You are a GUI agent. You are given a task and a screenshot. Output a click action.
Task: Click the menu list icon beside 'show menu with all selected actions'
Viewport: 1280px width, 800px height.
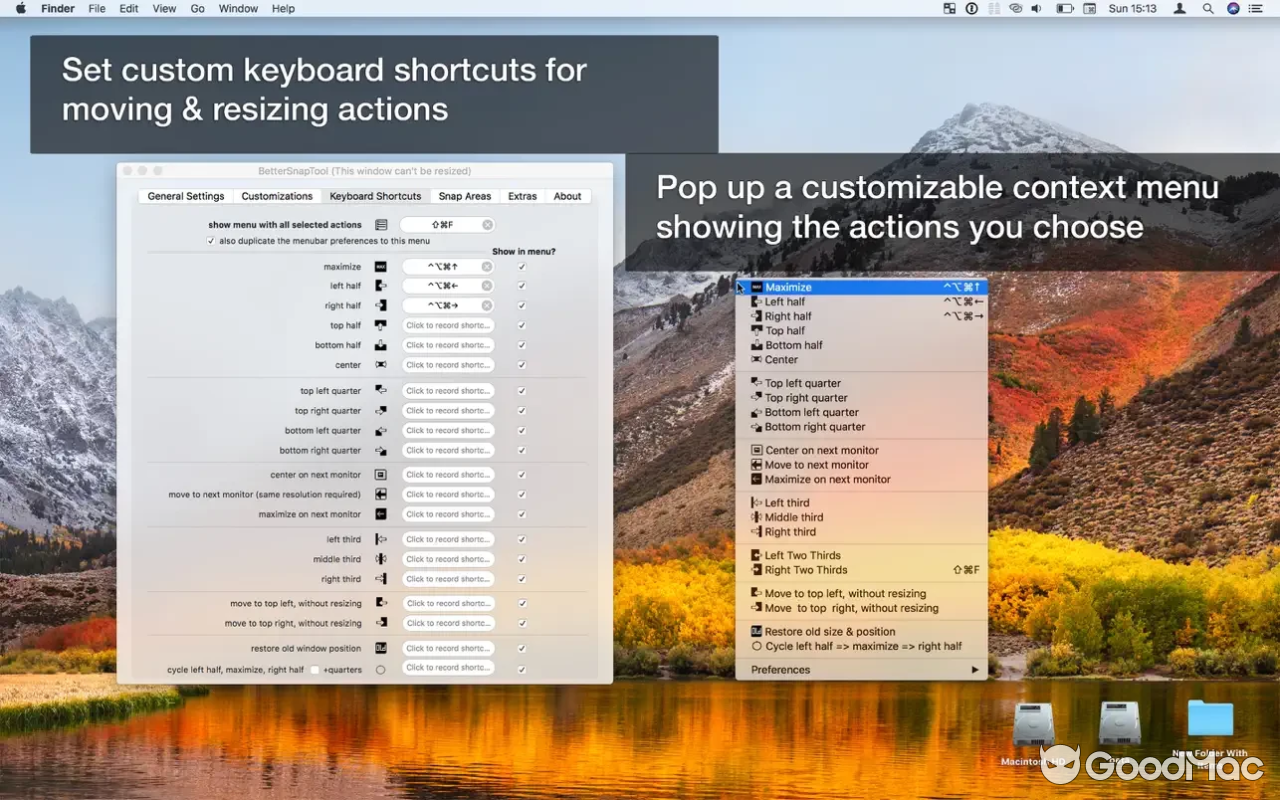click(x=382, y=224)
